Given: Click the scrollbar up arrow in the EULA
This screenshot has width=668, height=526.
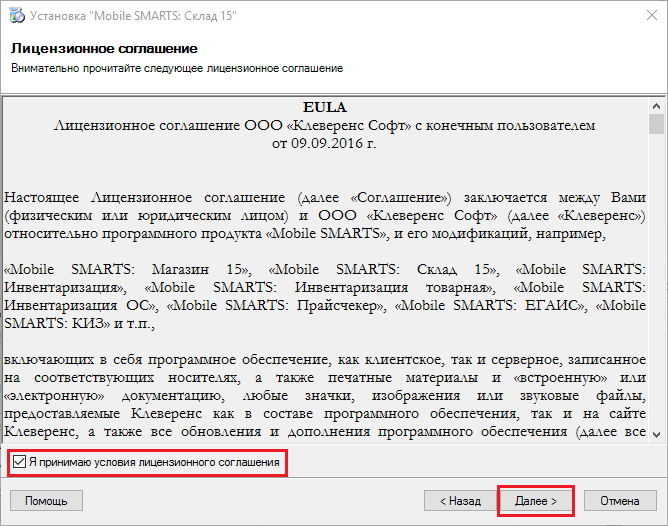Looking at the screenshot, I should tap(656, 106).
